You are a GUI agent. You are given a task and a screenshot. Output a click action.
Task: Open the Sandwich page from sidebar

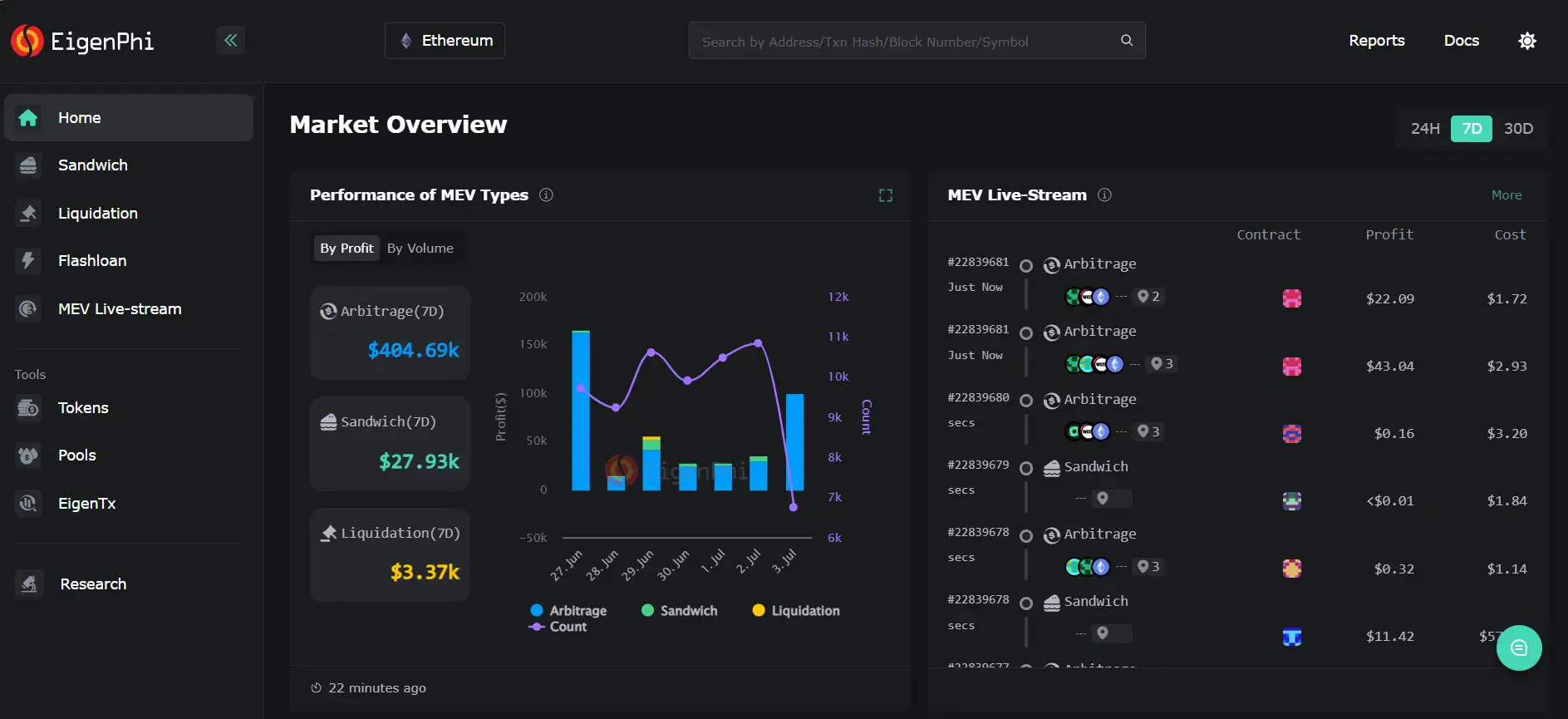[x=92, y=165]
